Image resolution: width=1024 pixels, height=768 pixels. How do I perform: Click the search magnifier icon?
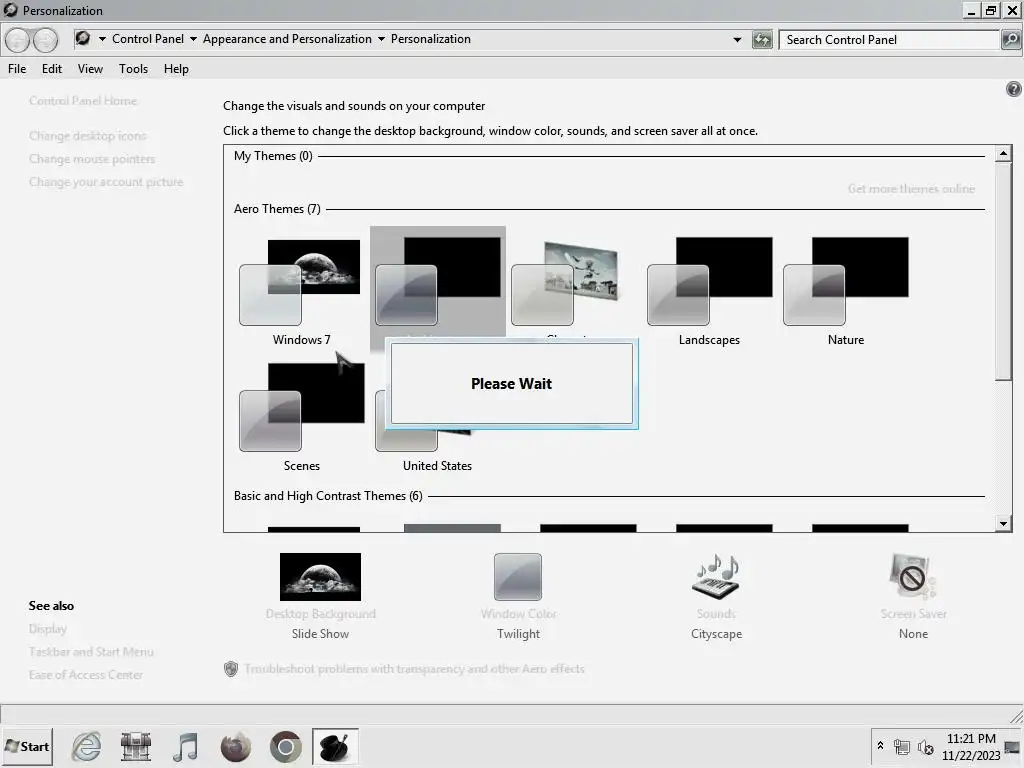(1010, 40)
